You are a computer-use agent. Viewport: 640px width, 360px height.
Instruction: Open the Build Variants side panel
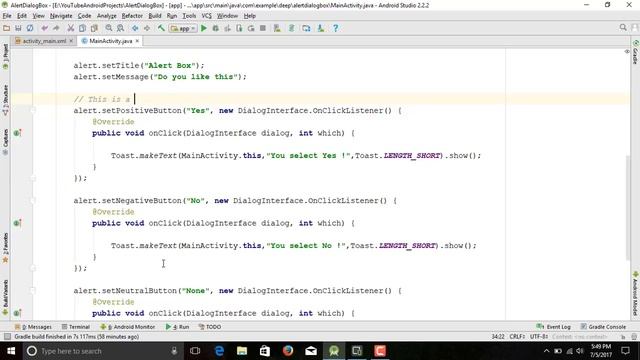[5, 297]
